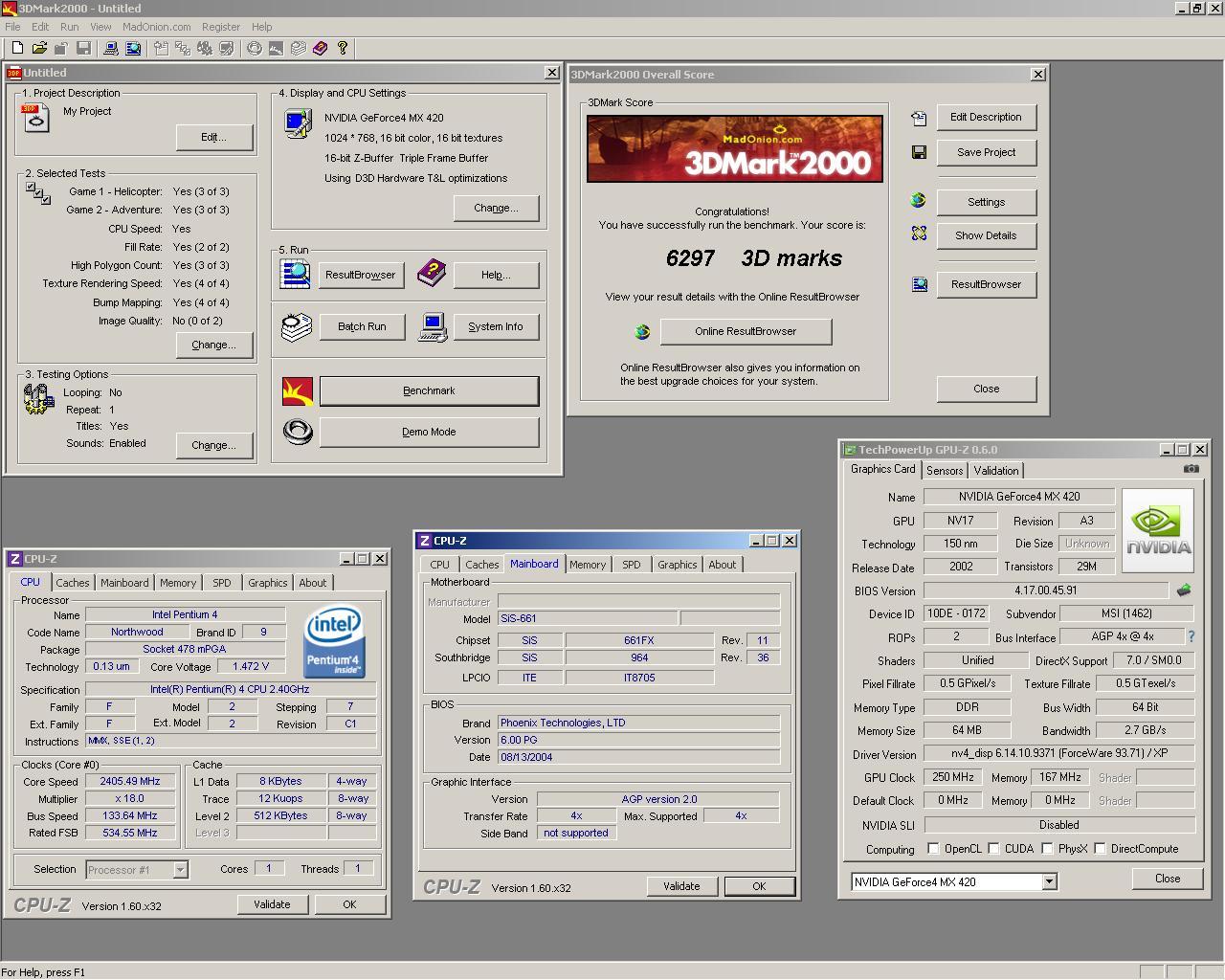Click the floppy disk Save toolbar icon
This screenshot has width=1225, height=980.
click(x=83, y=48)
